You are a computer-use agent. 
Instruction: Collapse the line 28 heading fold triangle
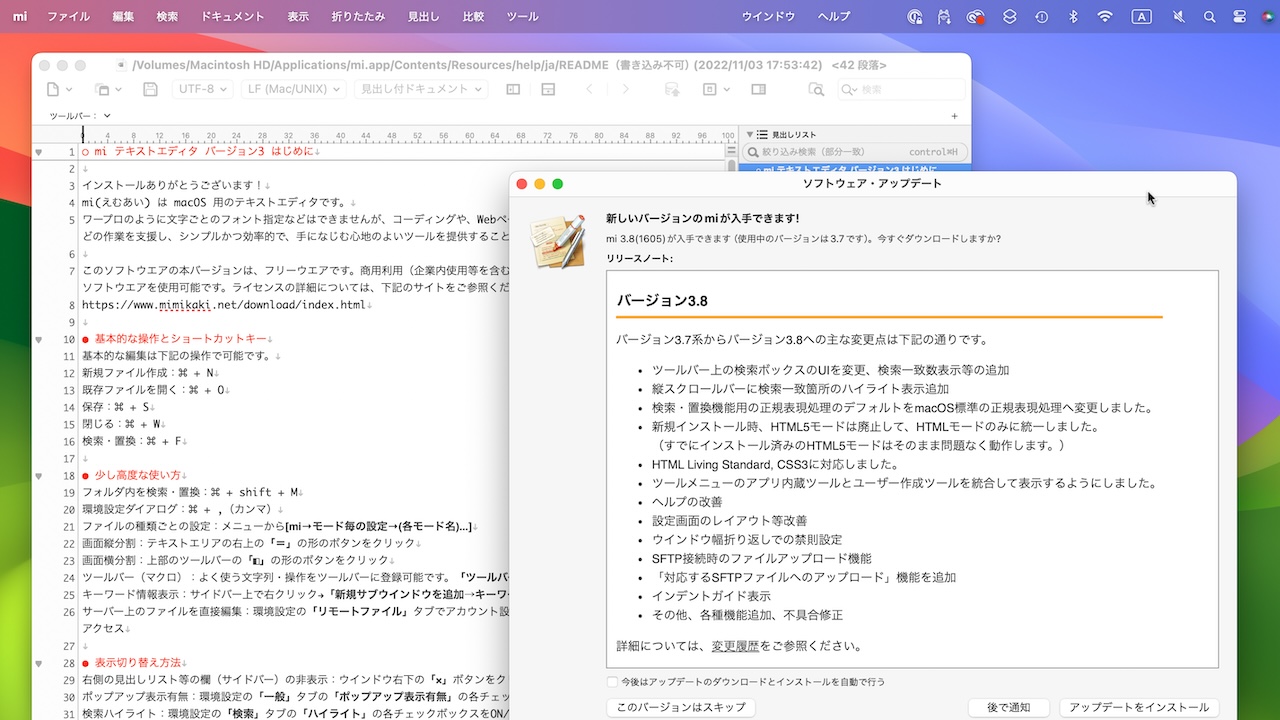(x=39, y=663)
